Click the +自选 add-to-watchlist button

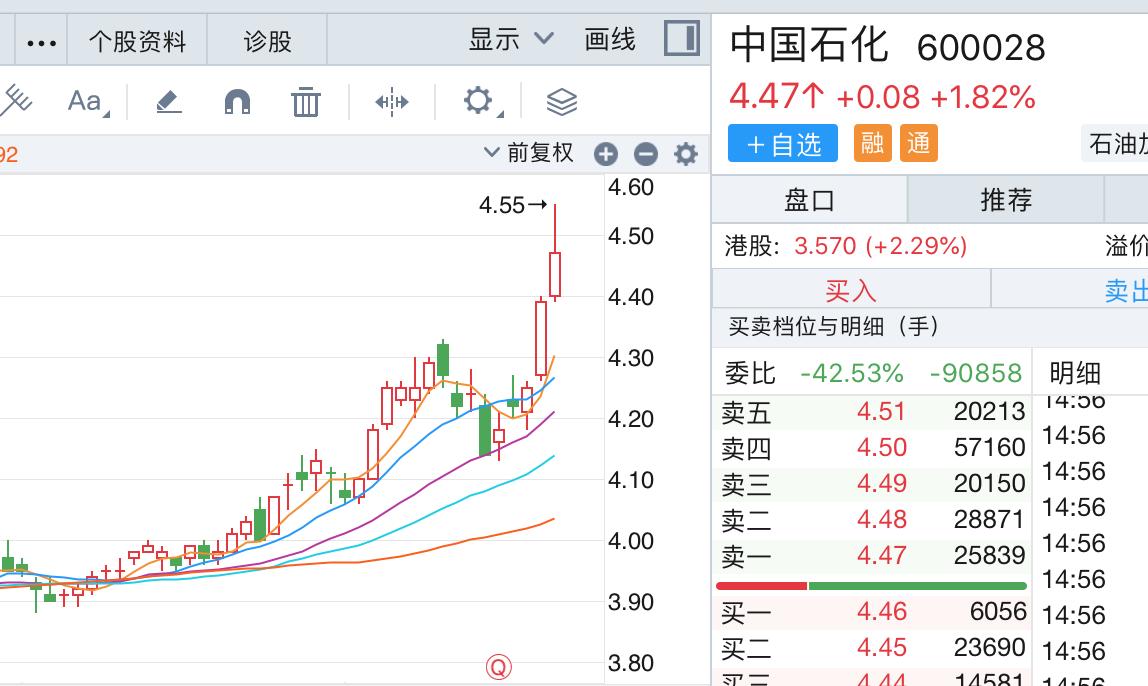(x=782, y=143)
